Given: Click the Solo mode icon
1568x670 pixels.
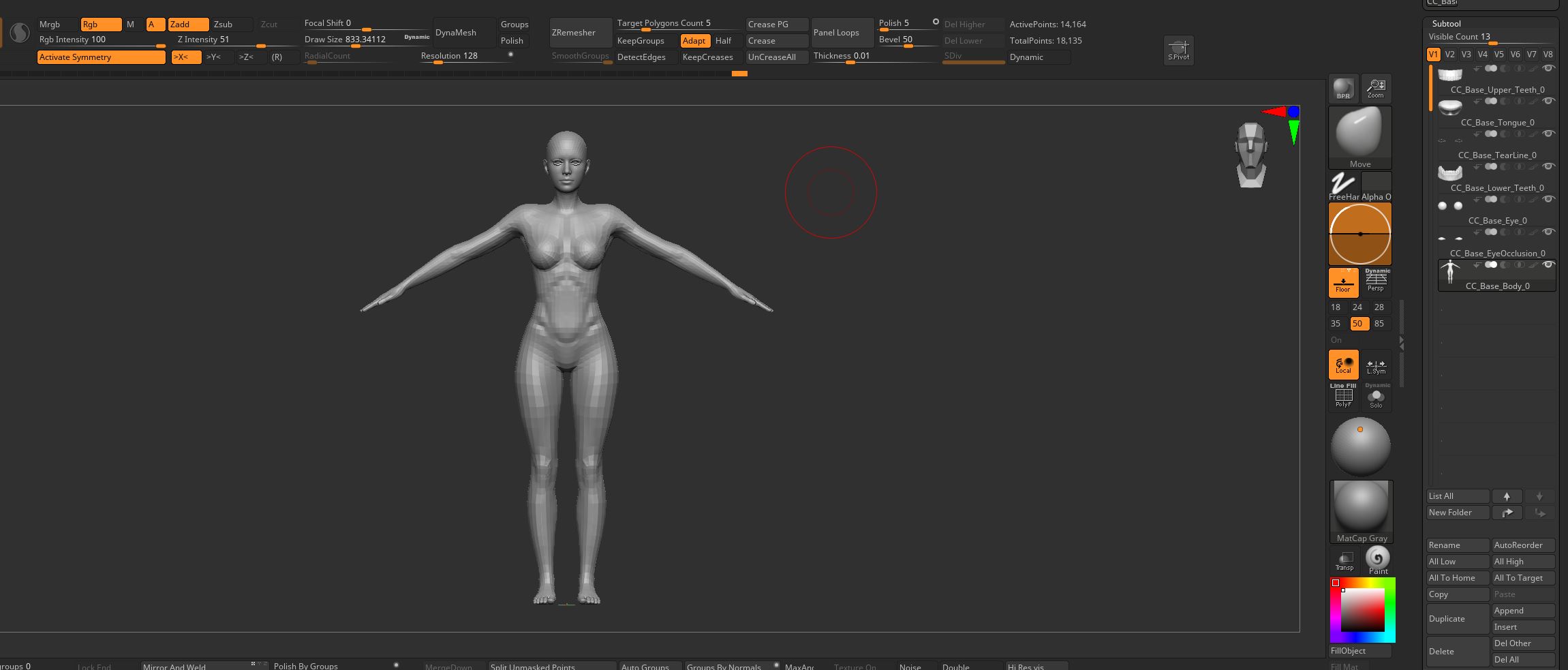Looking at the screenshot, I should (1376, 396).
